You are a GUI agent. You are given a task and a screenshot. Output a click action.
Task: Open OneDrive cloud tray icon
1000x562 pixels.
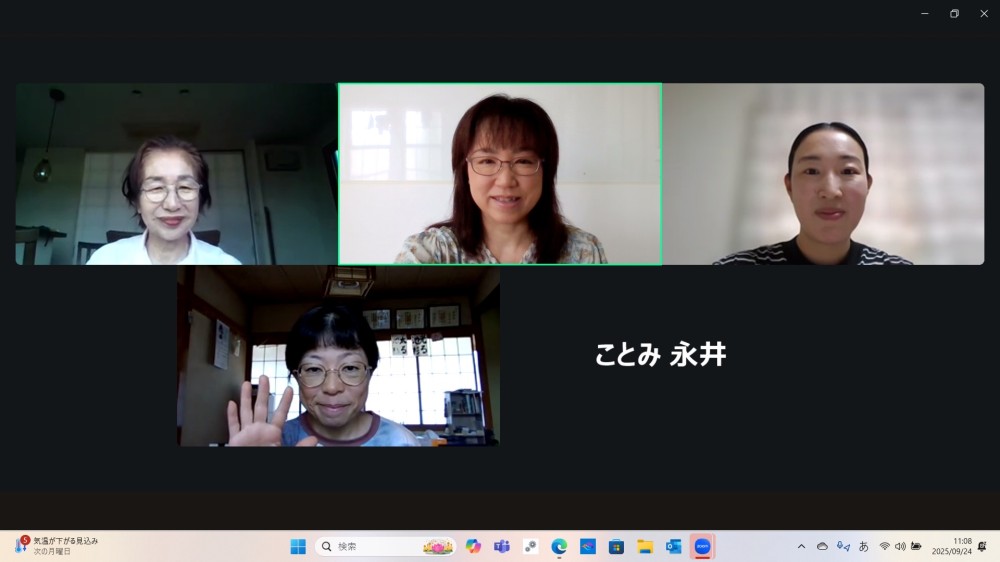tap(822, 546)
